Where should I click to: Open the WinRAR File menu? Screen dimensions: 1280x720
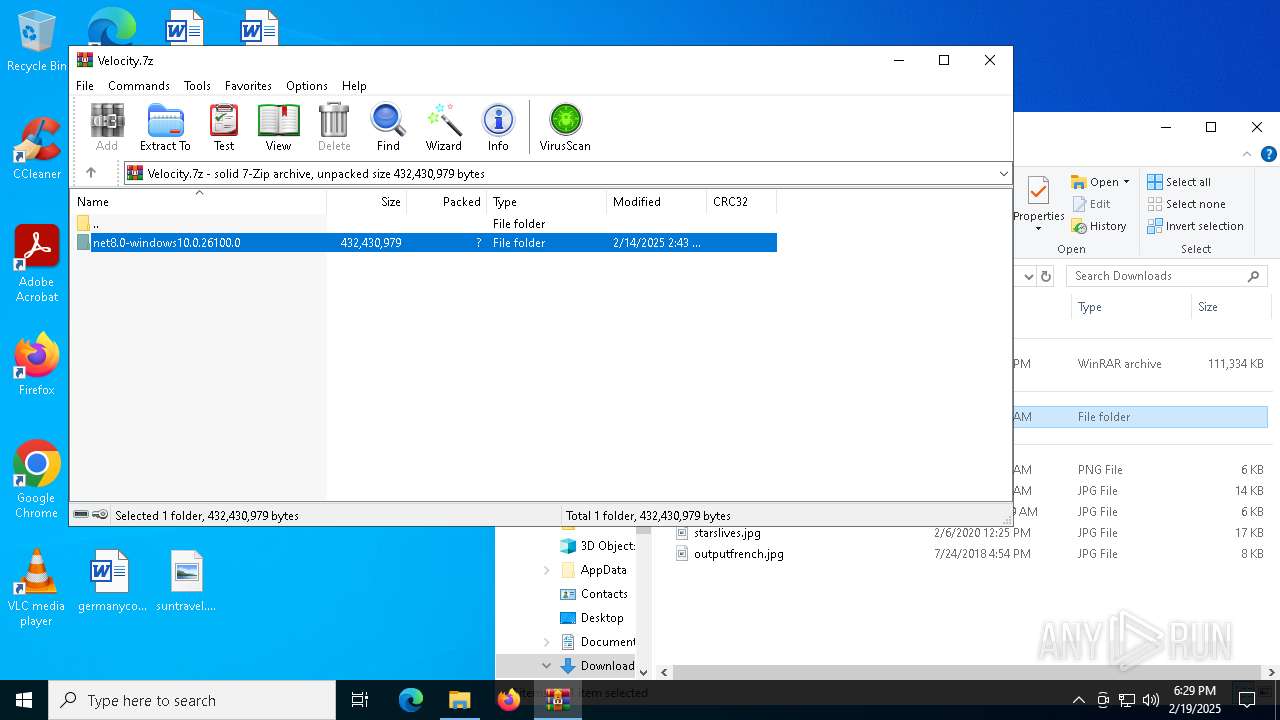(x=85, y=86)
